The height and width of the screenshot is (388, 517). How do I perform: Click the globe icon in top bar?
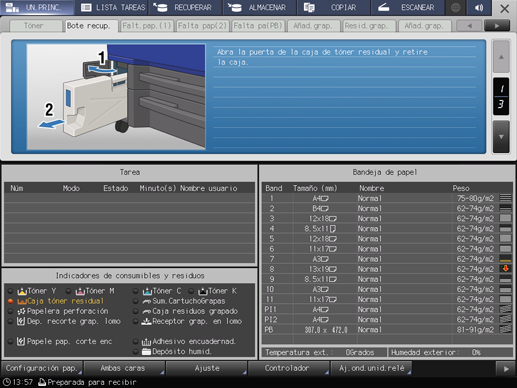click(456, 7)
